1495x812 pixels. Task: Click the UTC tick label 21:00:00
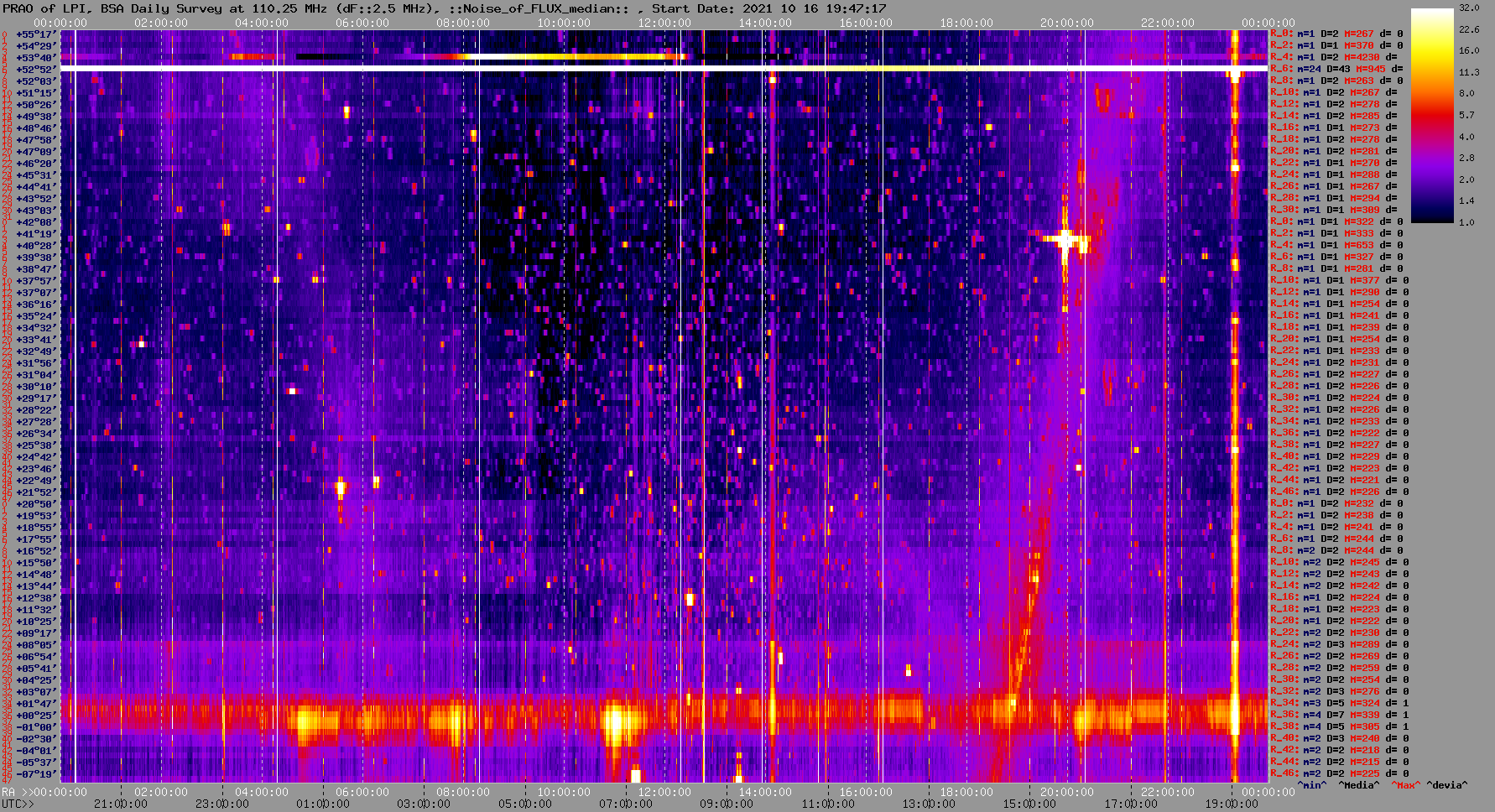(121, 804)
